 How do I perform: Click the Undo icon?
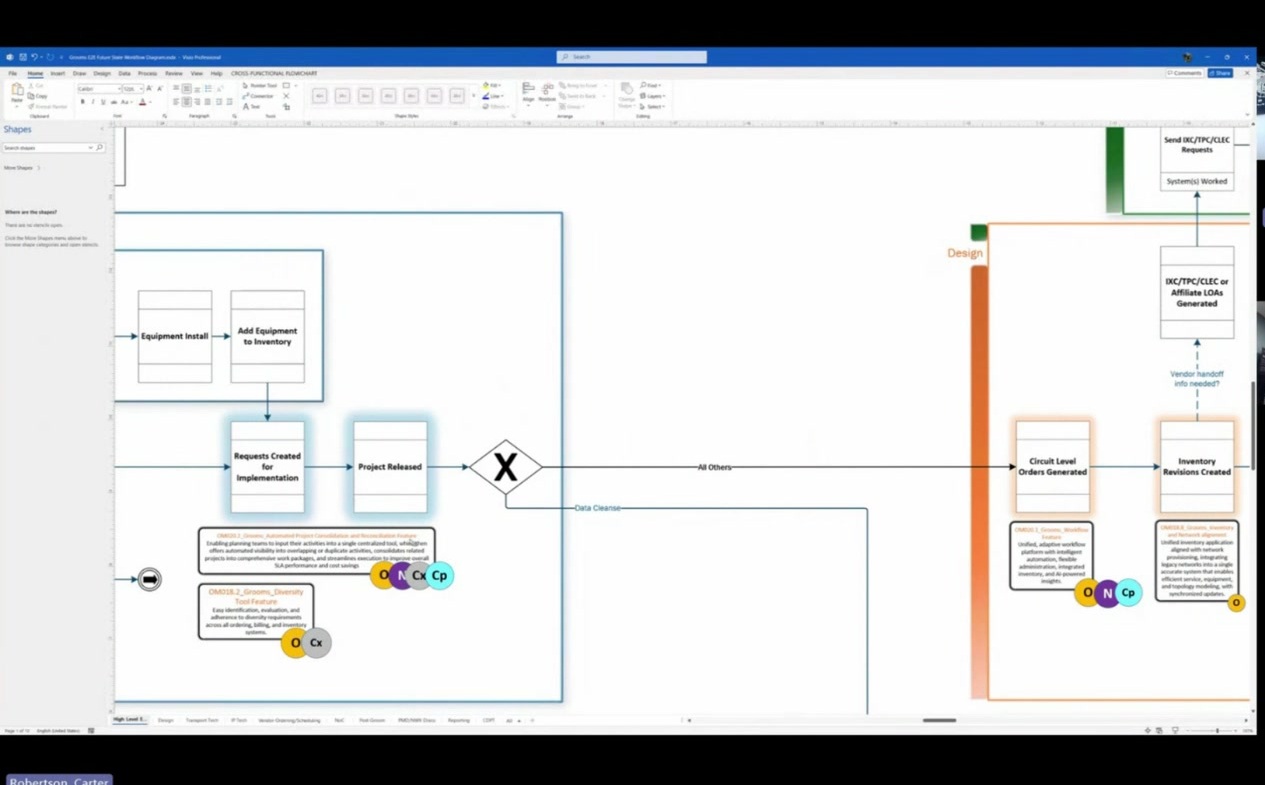click(x=34, y=57)
